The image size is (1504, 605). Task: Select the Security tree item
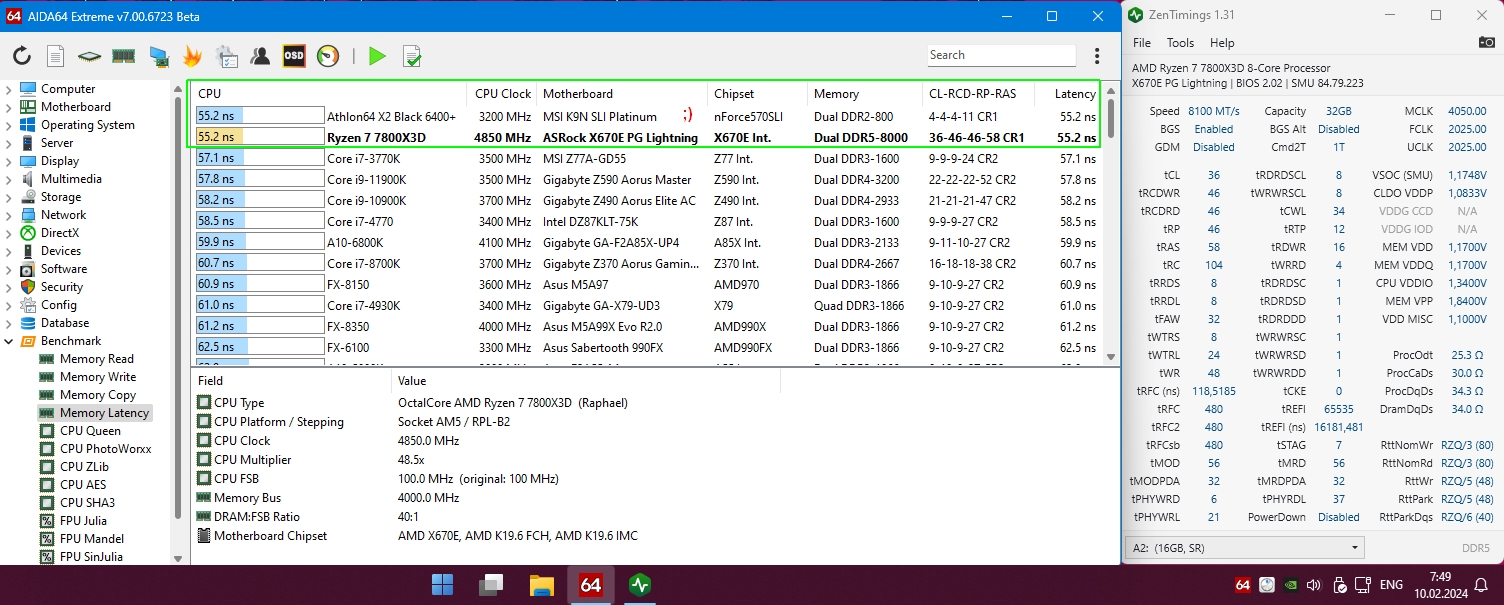click(x=61, y=287)
